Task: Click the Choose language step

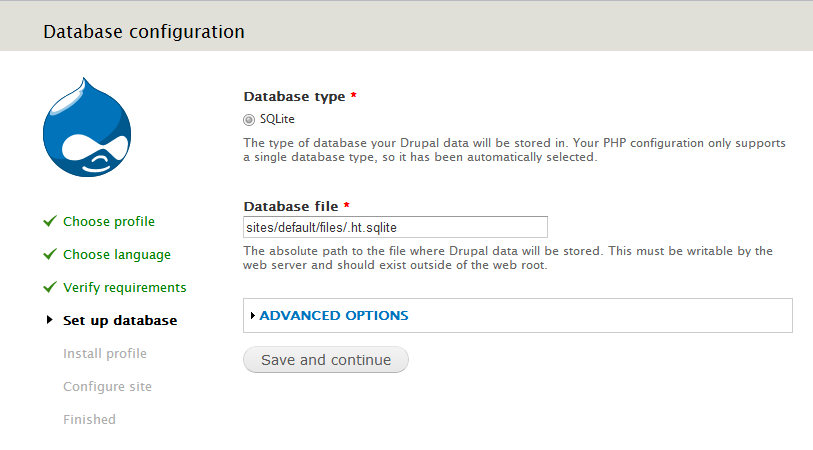Action: tap(117, 255)
